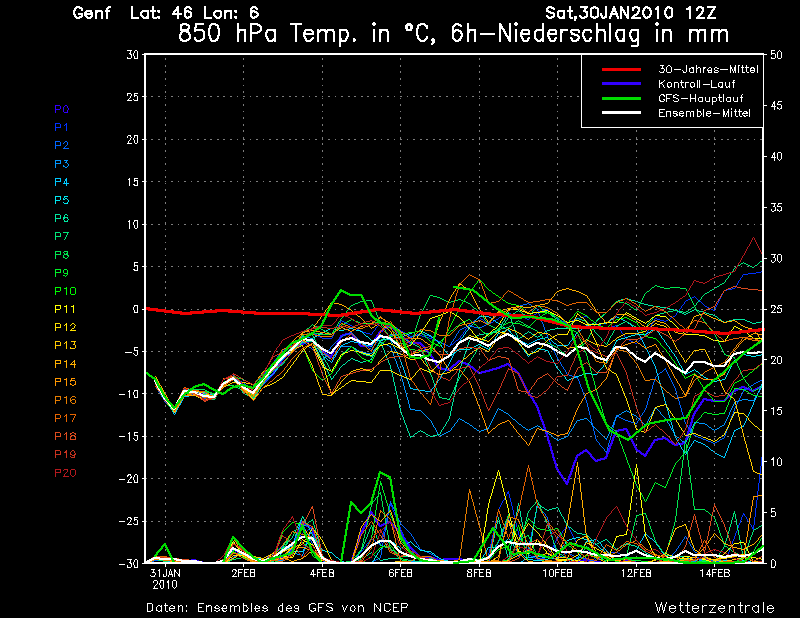The width and height of the screenshot is (800, 618).
Task: Click the Kontroll-Lauf legend text
Action: tap(696, 84)
